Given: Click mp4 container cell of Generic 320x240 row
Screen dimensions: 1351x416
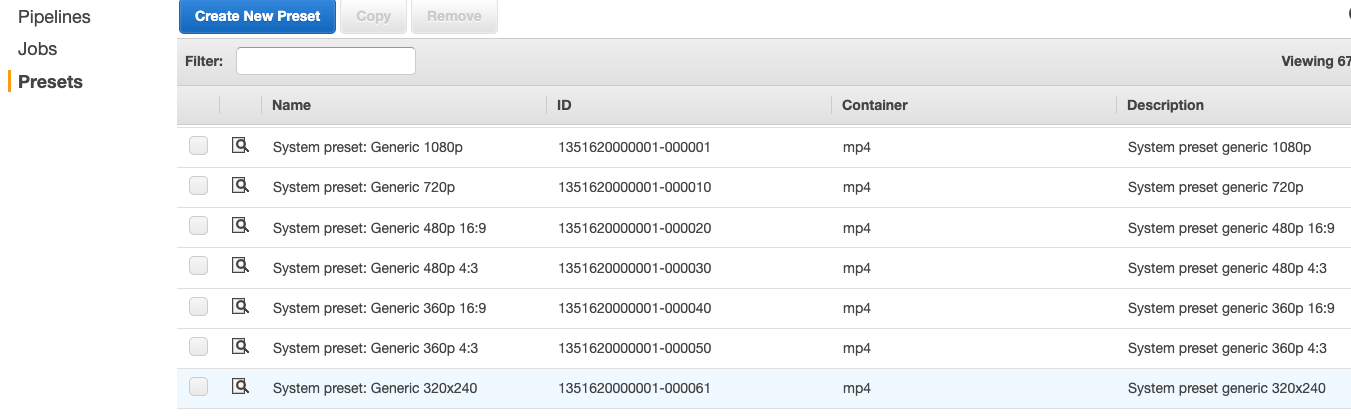Looking at the screenshot, I should [x=857, y=388].
